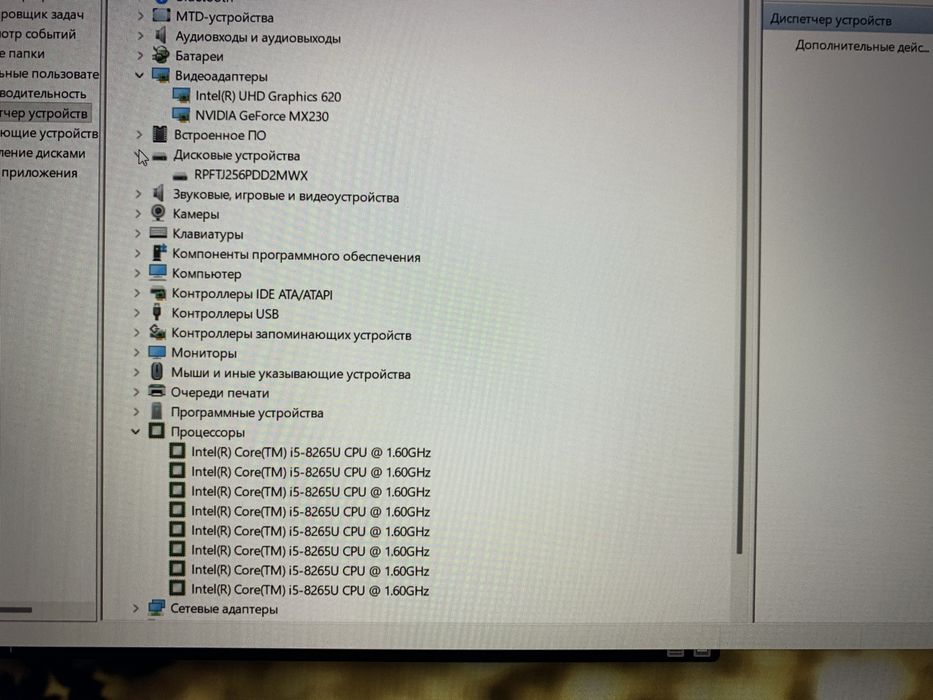Open Службы и приложения in the left pane
Screen dimensions: 933x700
(39, 173)
